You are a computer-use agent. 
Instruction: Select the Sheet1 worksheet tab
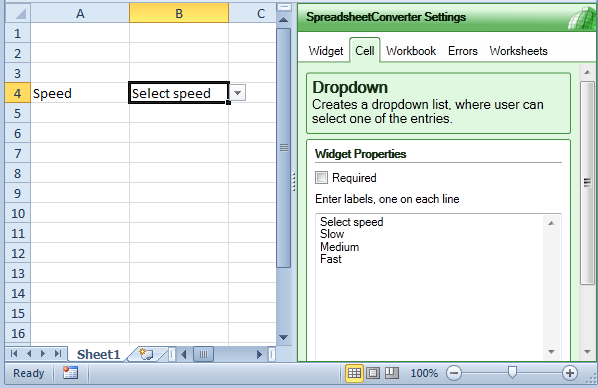tap(98, 354)
